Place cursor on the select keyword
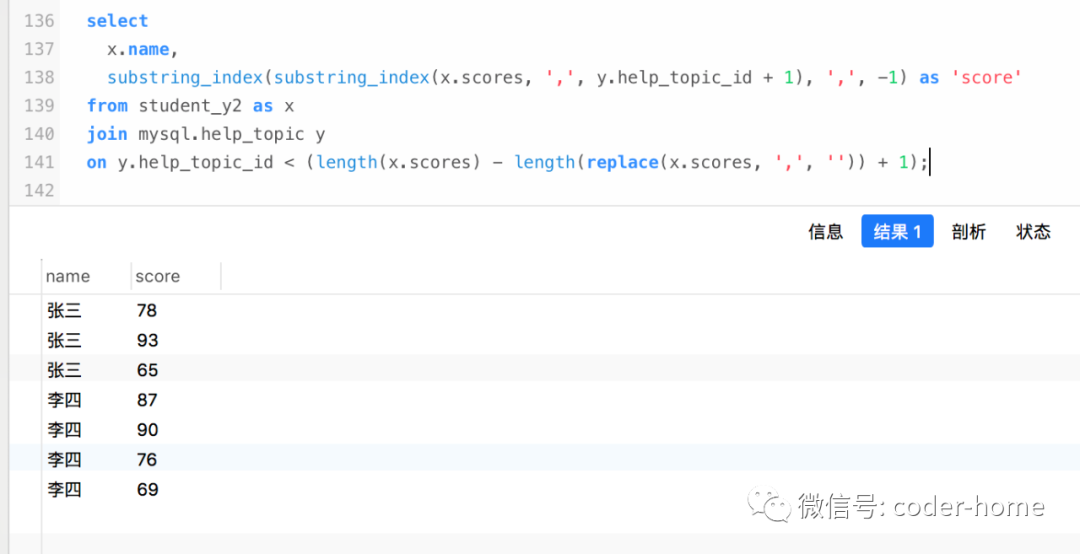The height and width of the screenshot is (554, 1080). point(117,21)
